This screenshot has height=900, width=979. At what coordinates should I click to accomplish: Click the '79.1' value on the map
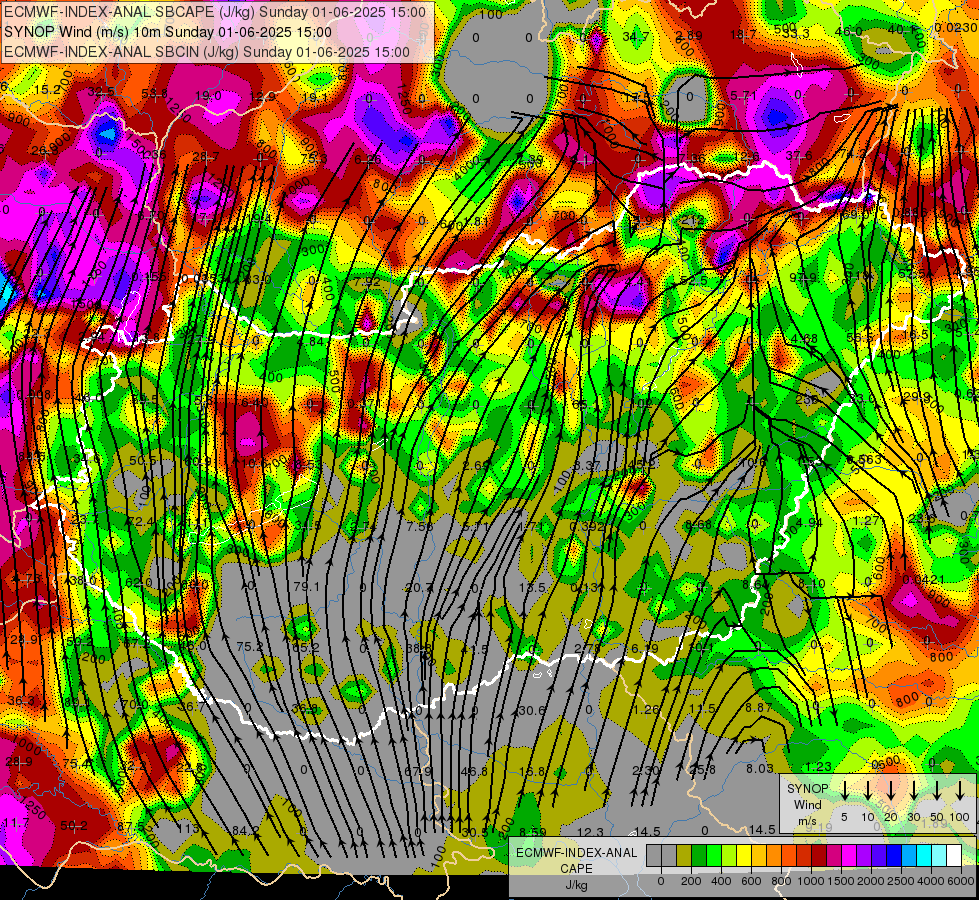[306, 587]
